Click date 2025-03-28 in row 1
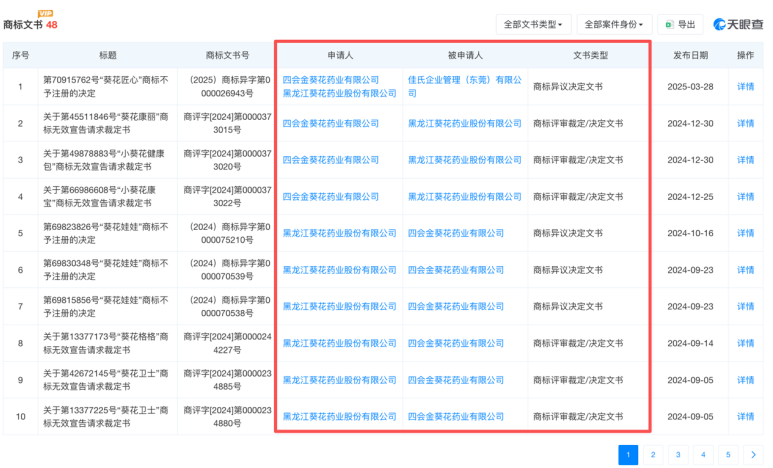This screenshot has width=773, height=468. 690,86
